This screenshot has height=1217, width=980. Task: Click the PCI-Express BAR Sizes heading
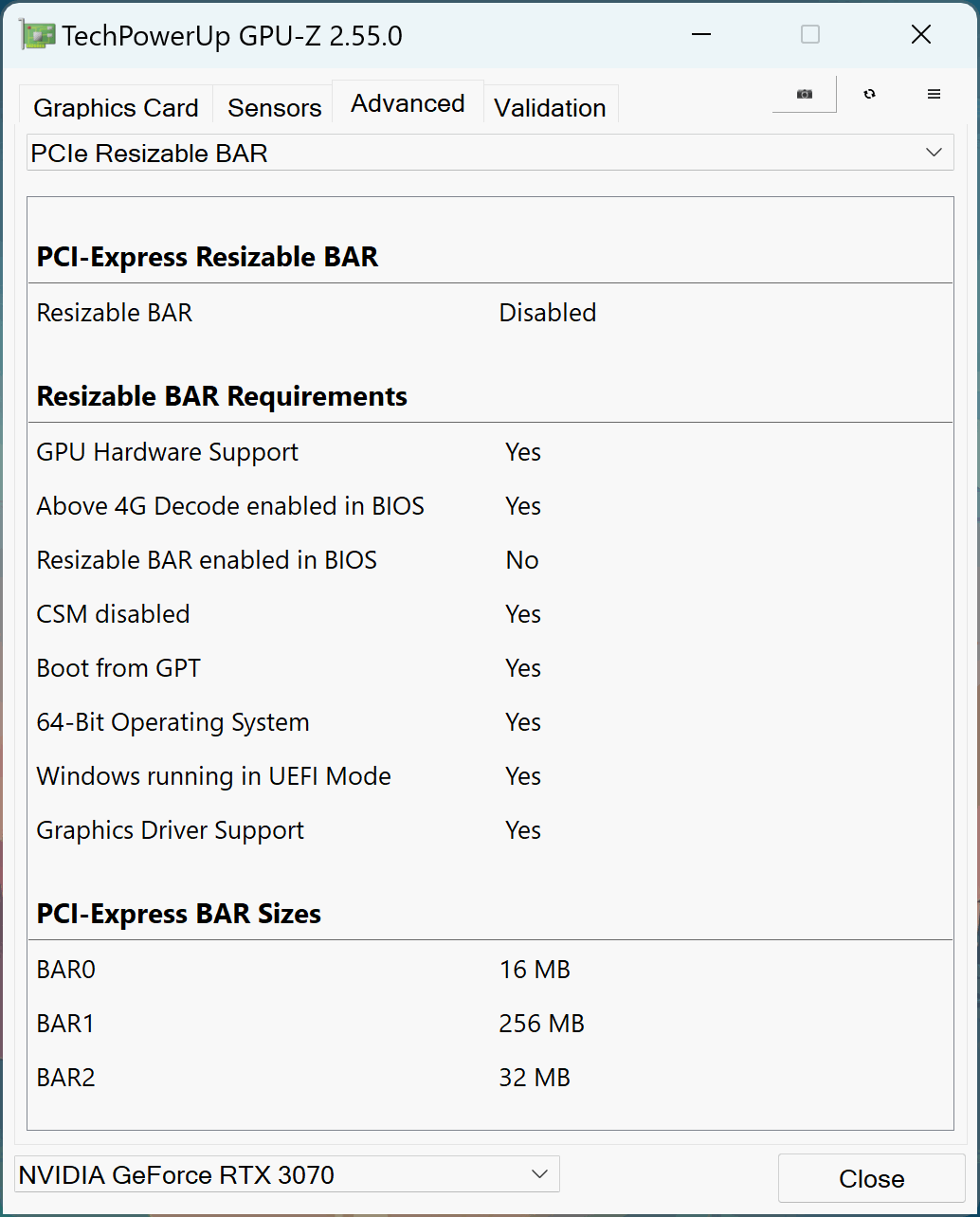pyautogui.click(x=179, y=914)
